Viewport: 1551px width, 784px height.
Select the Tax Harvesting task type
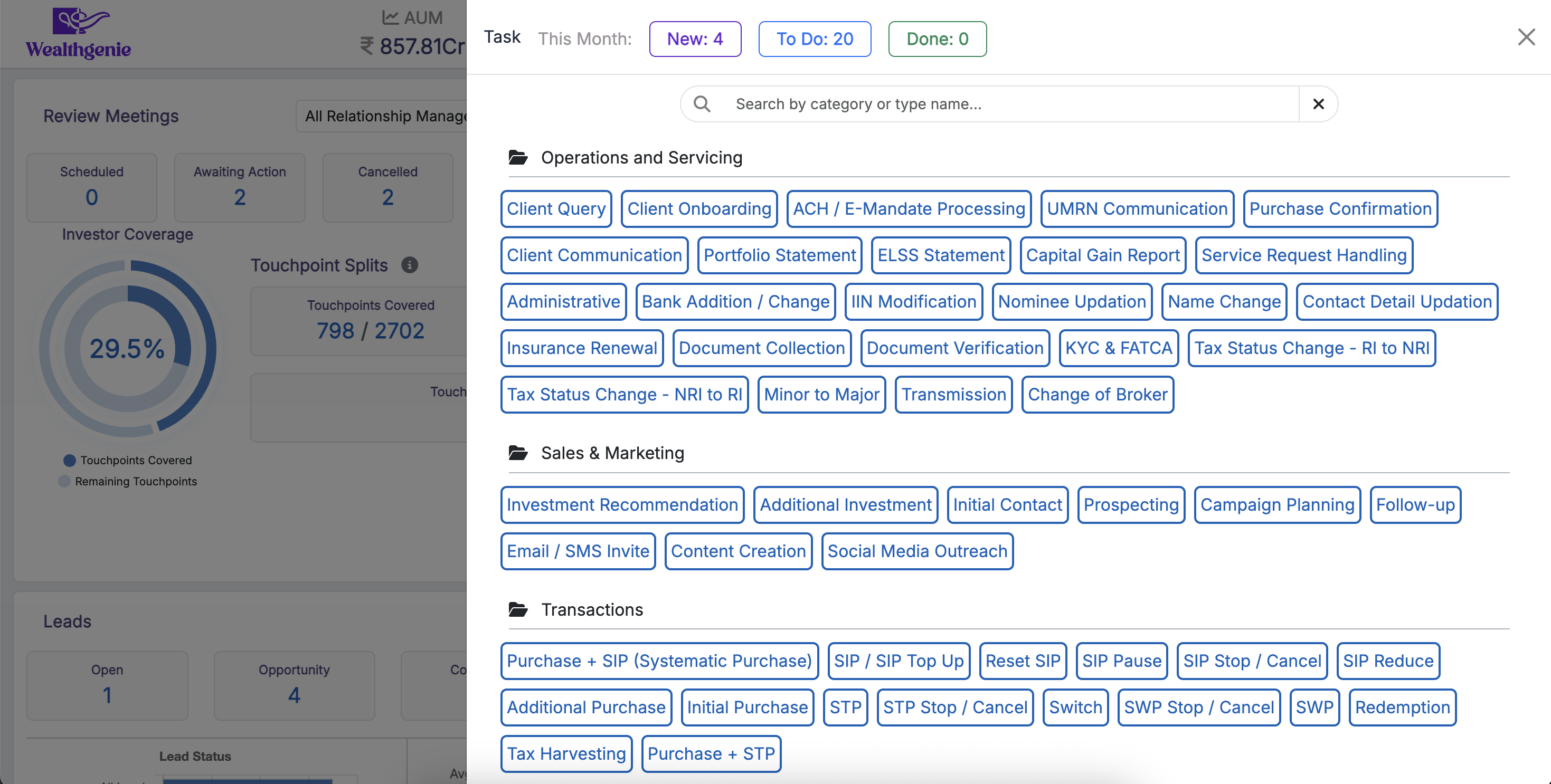point(566,753)
